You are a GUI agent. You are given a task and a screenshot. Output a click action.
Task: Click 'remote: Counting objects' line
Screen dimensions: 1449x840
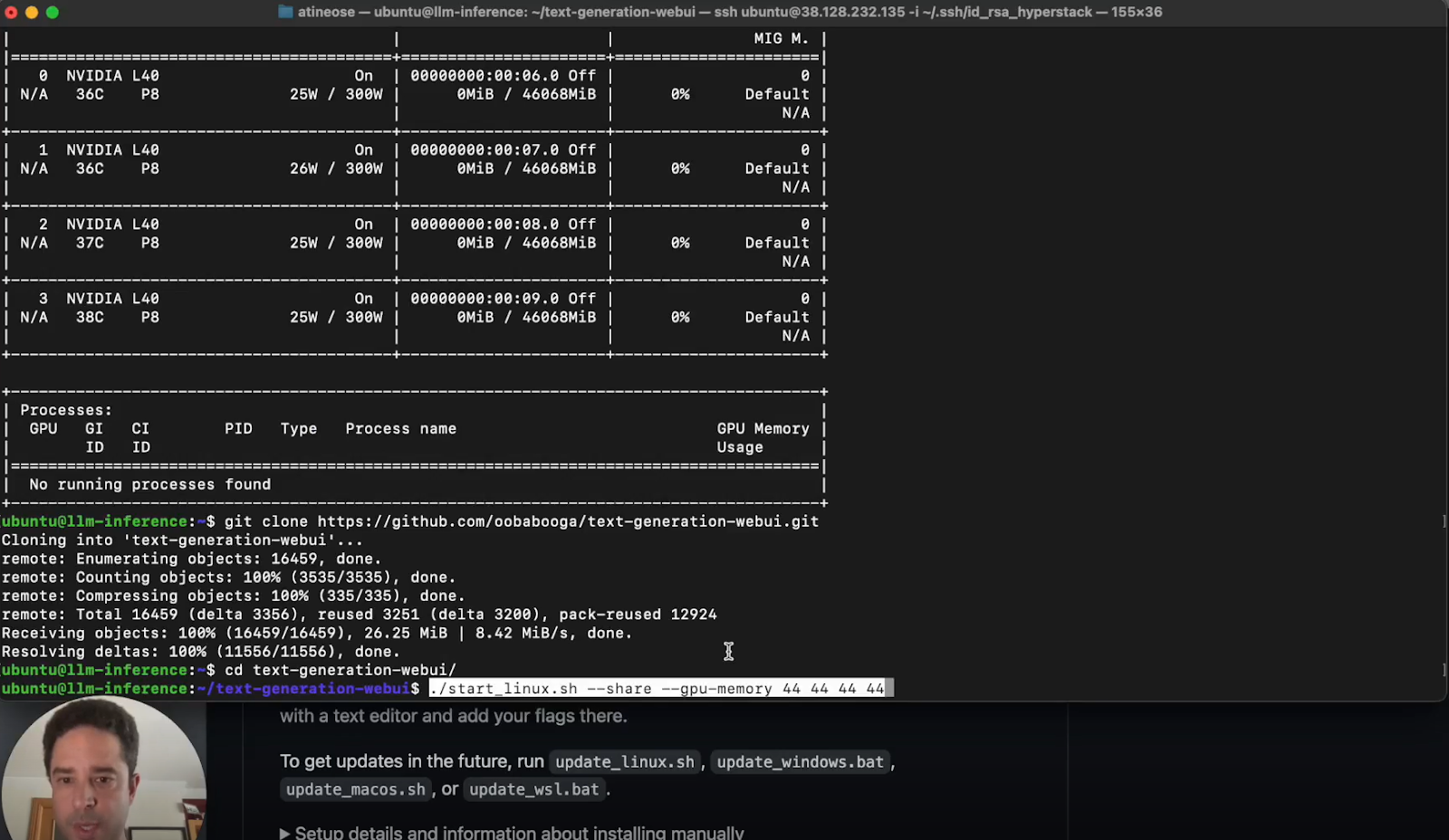tap(229, 577)
